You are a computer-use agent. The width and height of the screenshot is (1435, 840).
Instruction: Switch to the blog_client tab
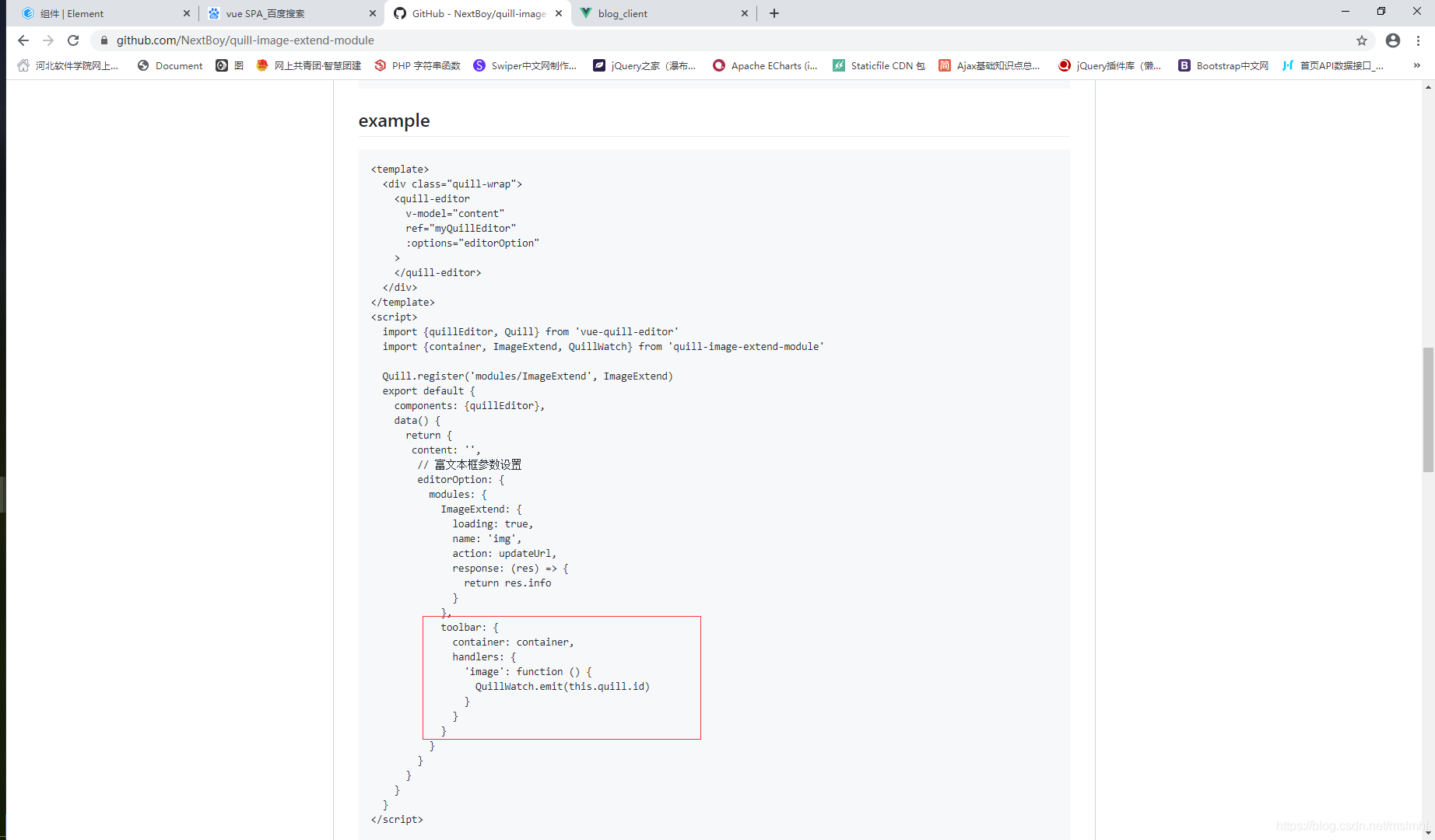click(x=664, y=13)
